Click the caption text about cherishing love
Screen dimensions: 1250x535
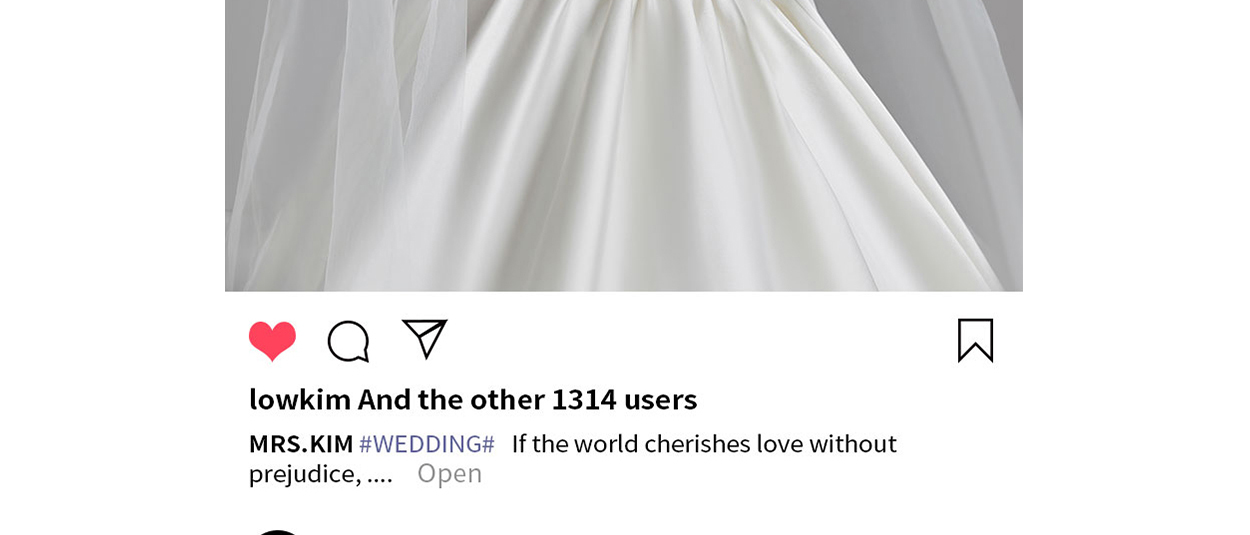[x=704, y=443]
